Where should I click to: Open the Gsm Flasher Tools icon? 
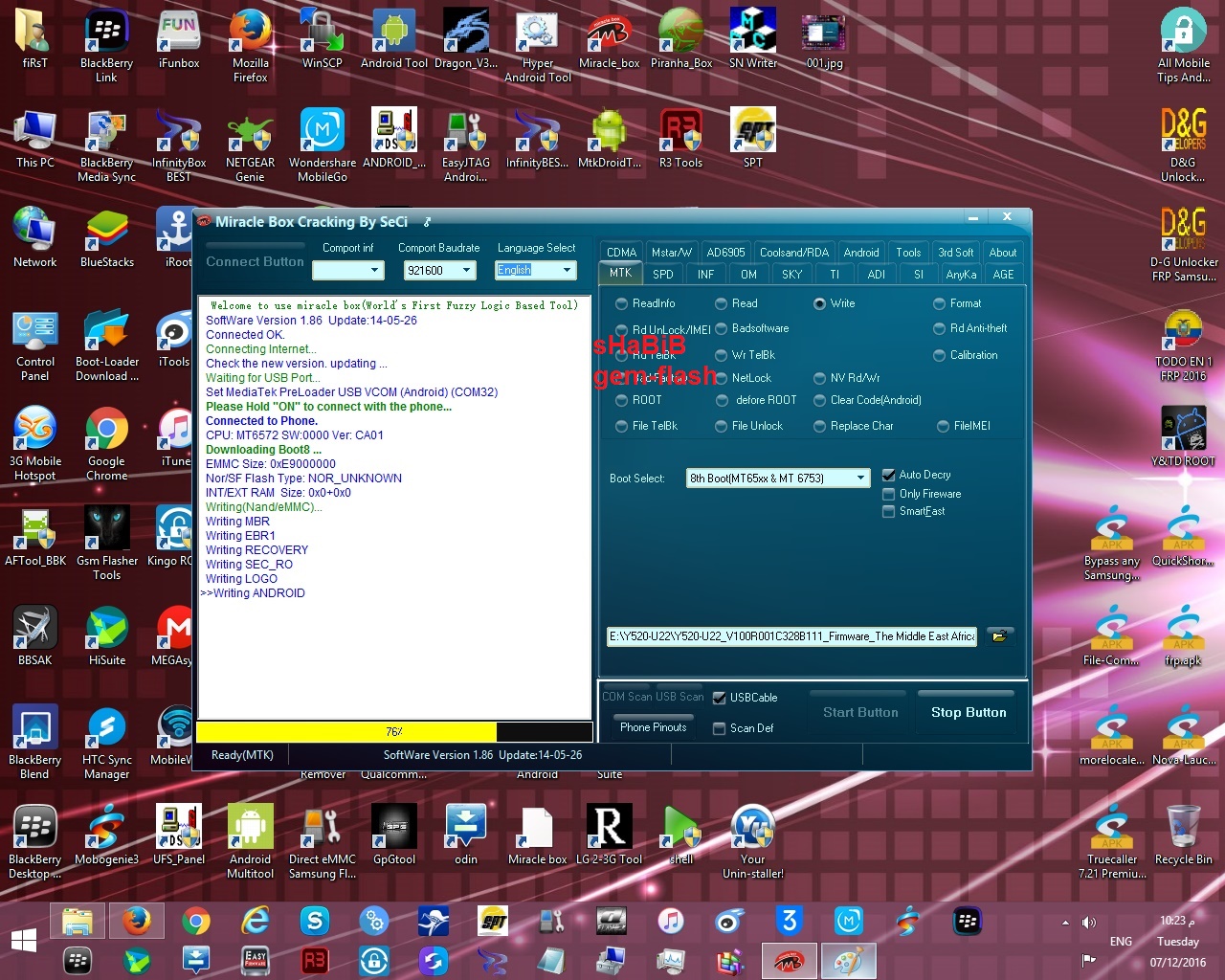pos(107,543)
